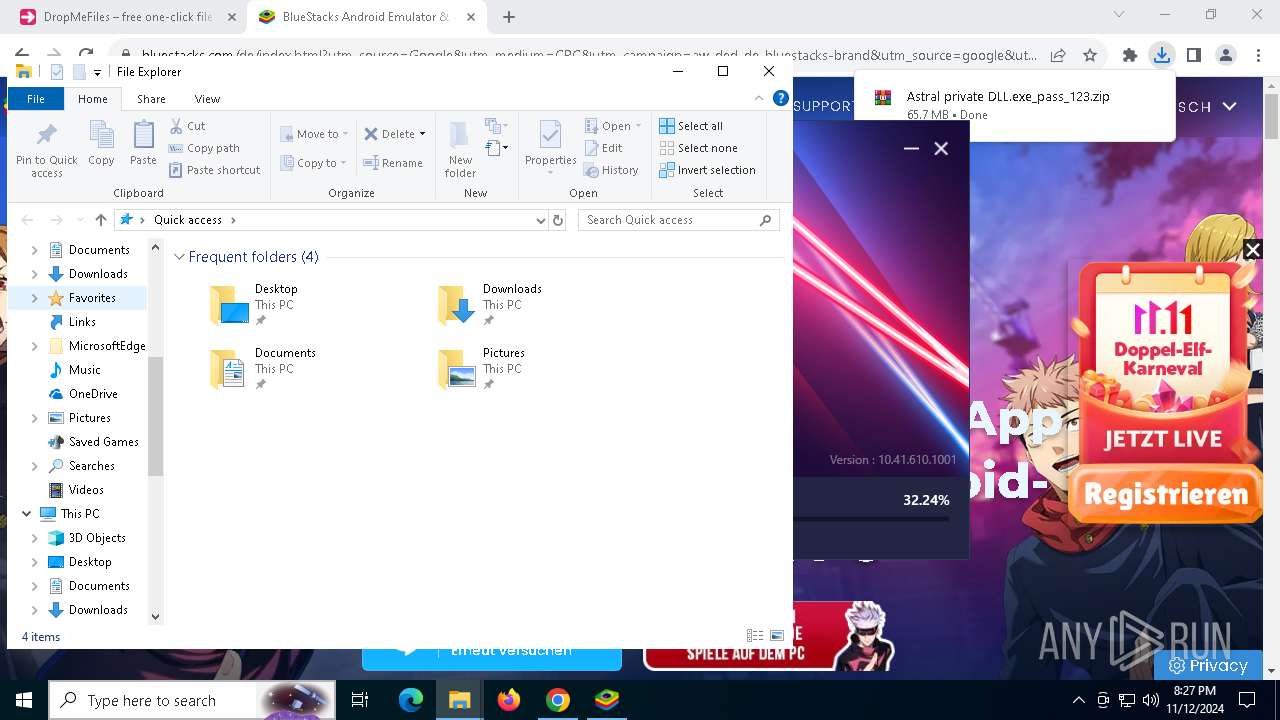Image resolution: width=1280 pixels, height=720 pixels.
Task: Click the refresh button beside address bar
Action: coord(558,220)
